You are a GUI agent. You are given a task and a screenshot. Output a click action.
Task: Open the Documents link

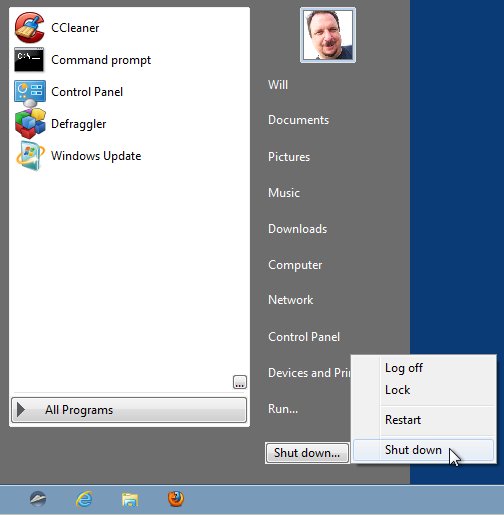coord(298,120)
